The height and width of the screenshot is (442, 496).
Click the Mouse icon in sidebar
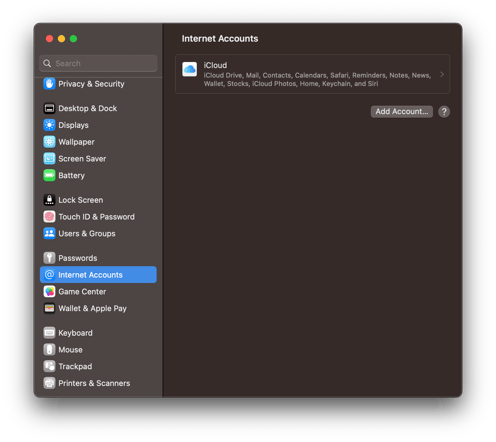49,350
